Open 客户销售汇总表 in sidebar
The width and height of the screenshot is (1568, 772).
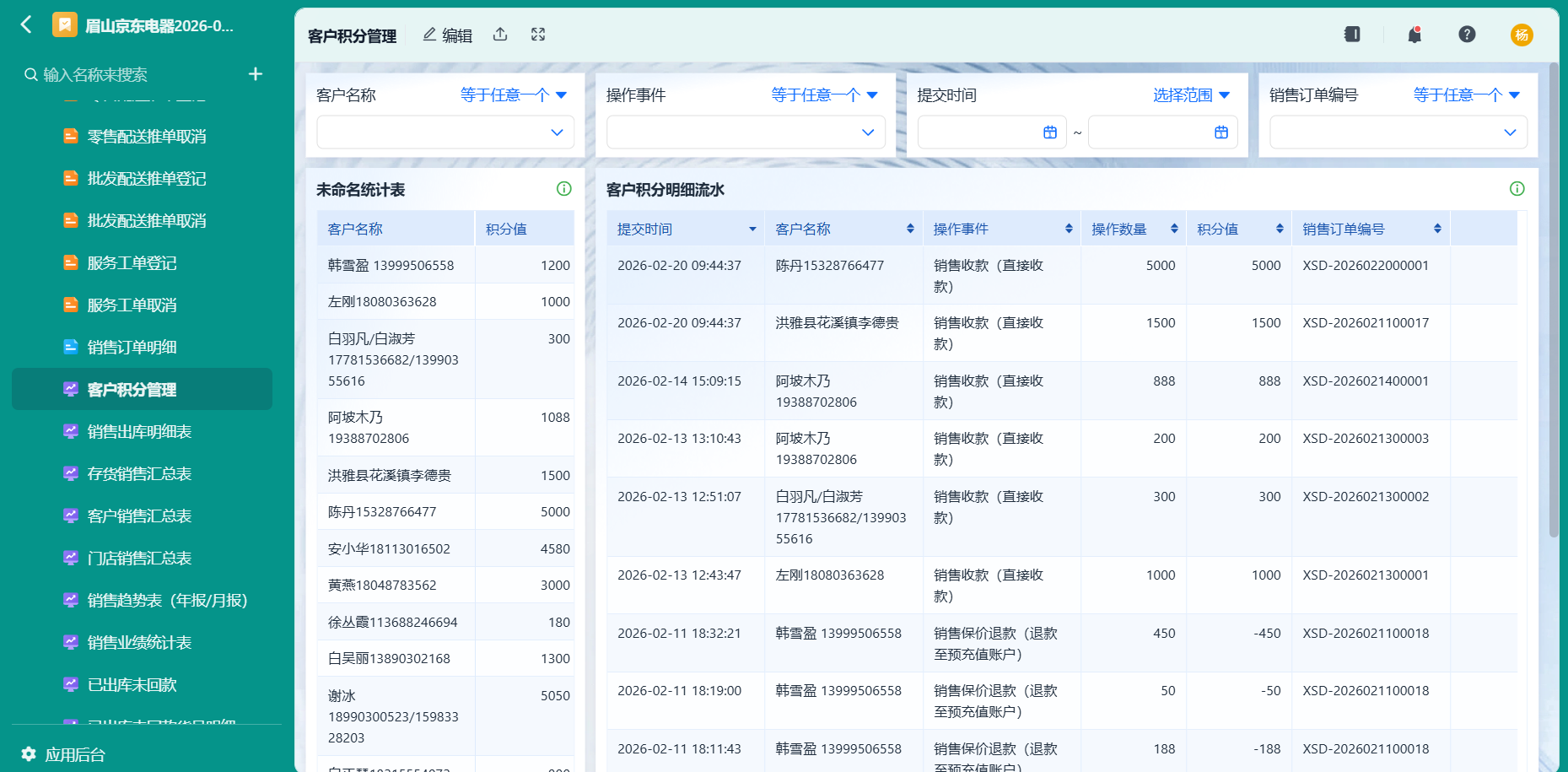pyautogui.click(x=142, y=516)
